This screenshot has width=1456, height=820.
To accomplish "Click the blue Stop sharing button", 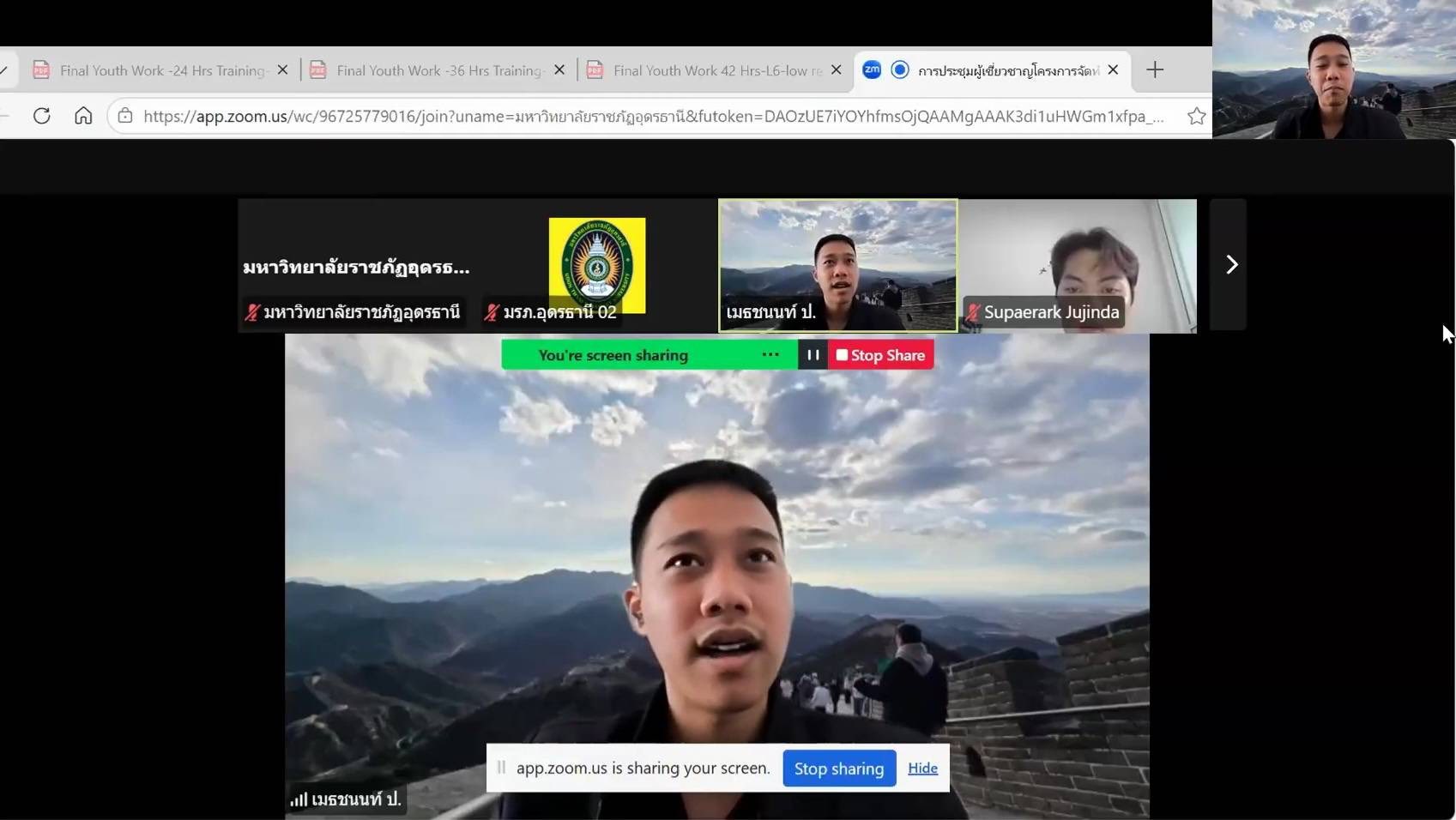I will point(838,769).
